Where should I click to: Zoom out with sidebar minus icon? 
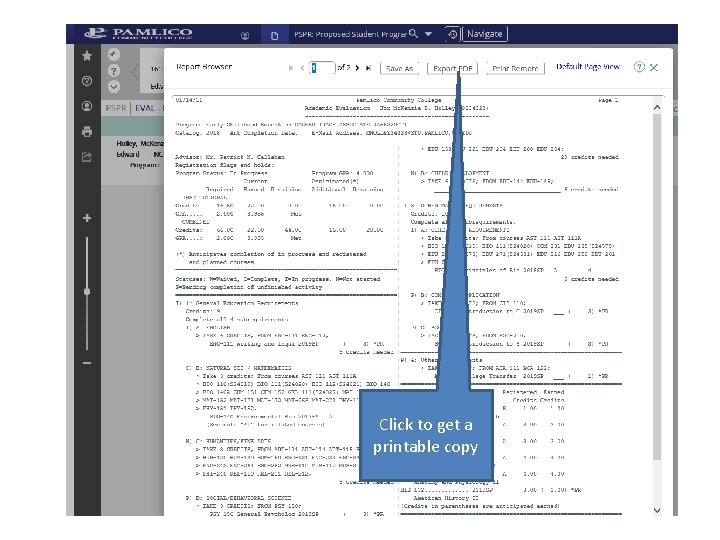pos(87,363)
